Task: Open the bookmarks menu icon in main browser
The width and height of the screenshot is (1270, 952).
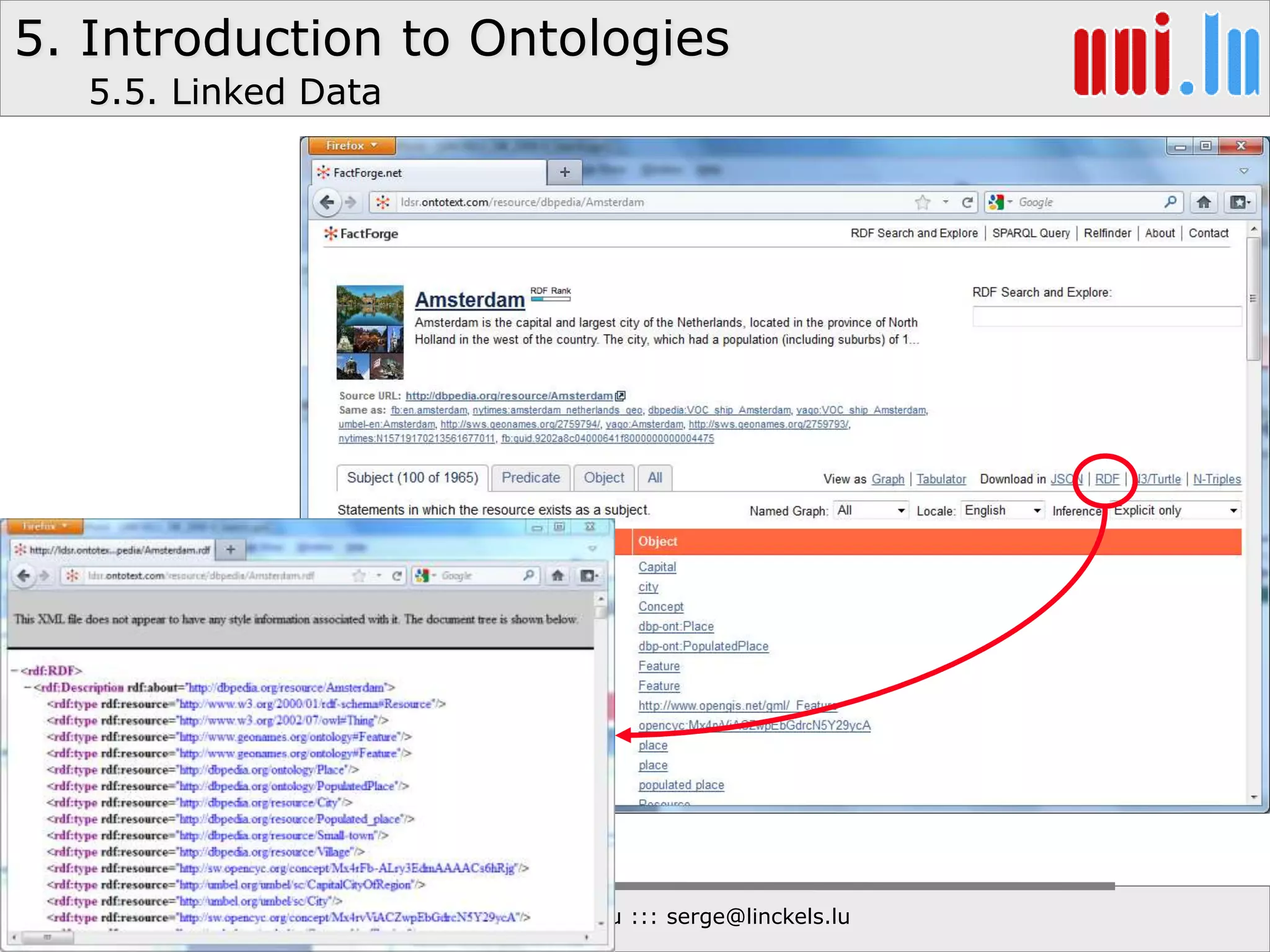Action: pos(1240,202)
